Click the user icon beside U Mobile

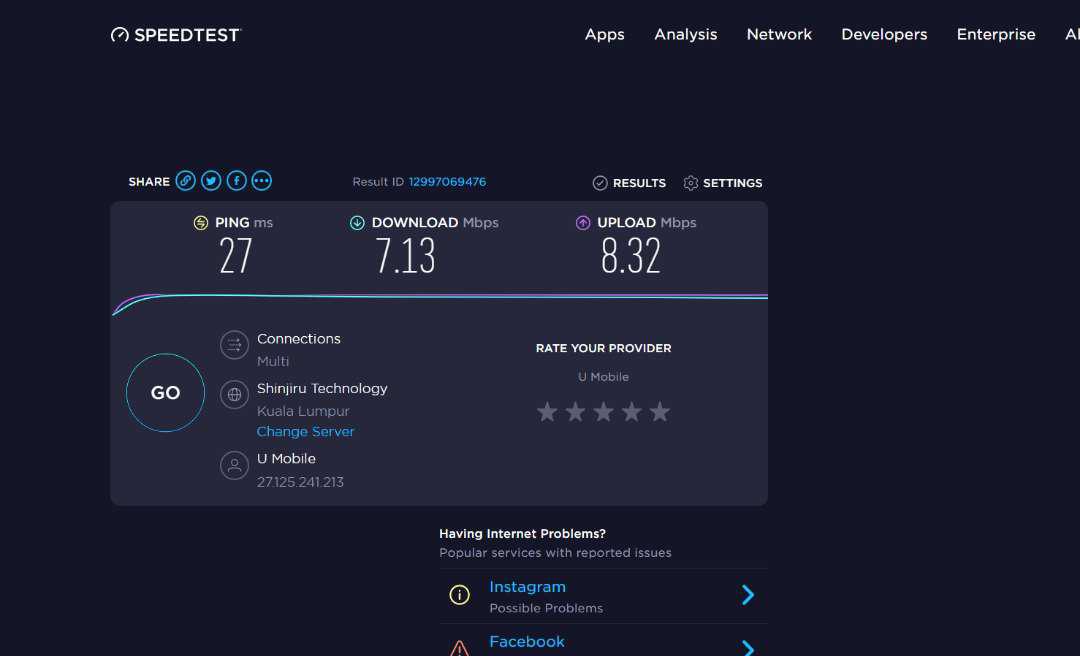click(x=234, y=465)
